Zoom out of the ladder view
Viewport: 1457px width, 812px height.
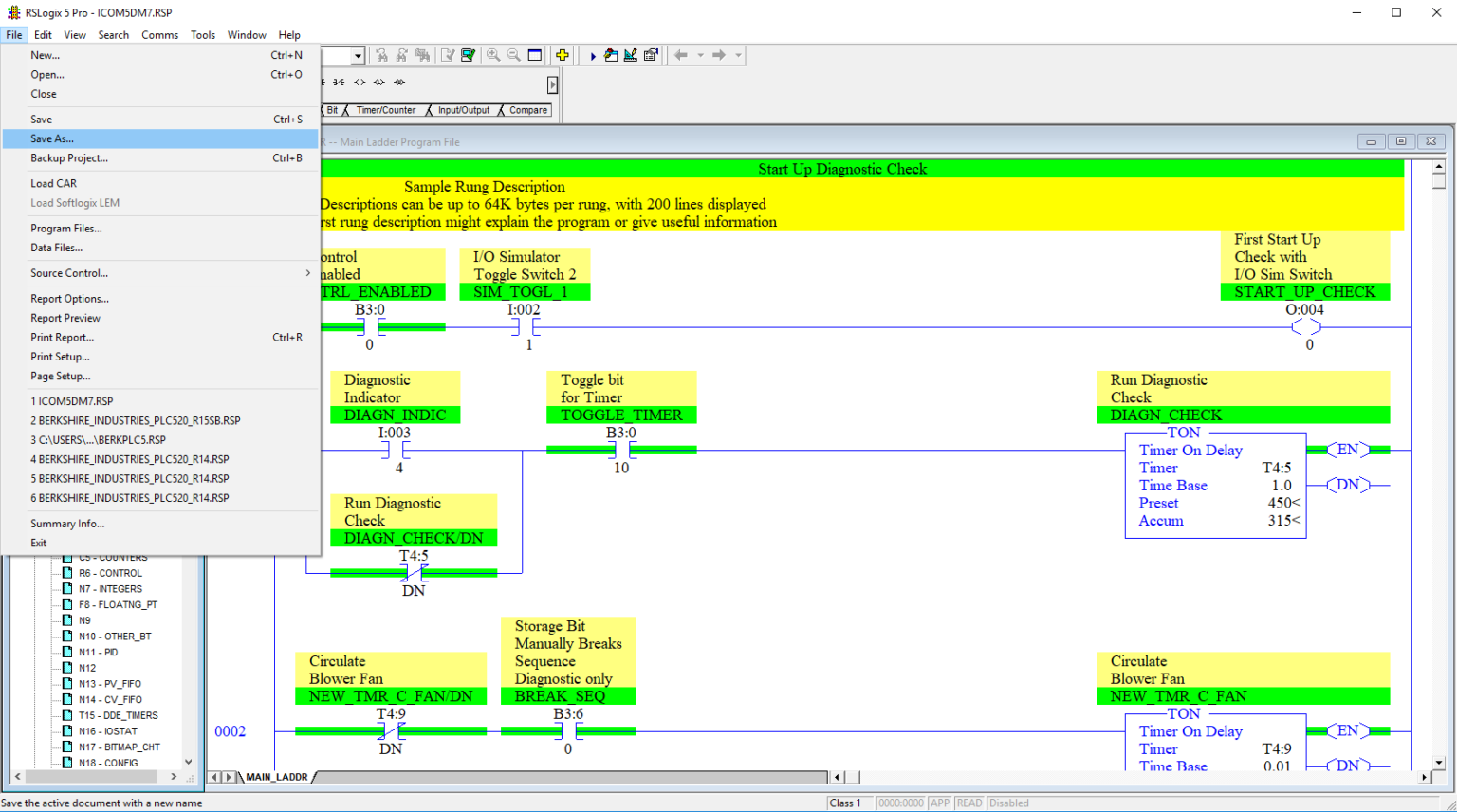tap(513, 55)
